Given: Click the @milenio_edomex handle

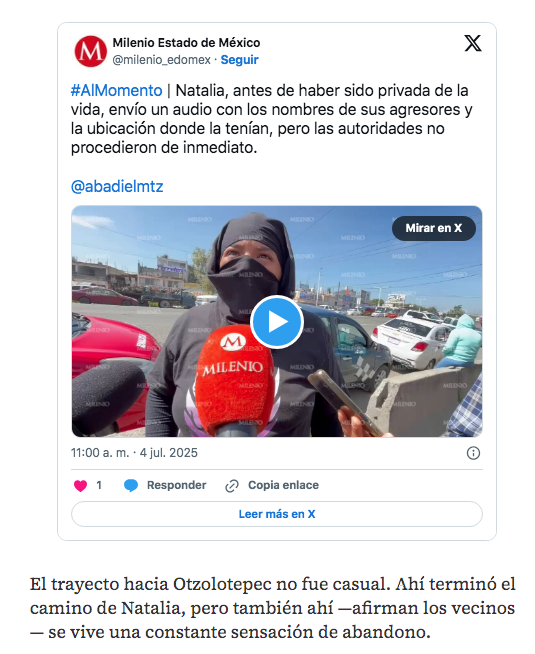Looking at the screenshot, I should click(161, 60).
